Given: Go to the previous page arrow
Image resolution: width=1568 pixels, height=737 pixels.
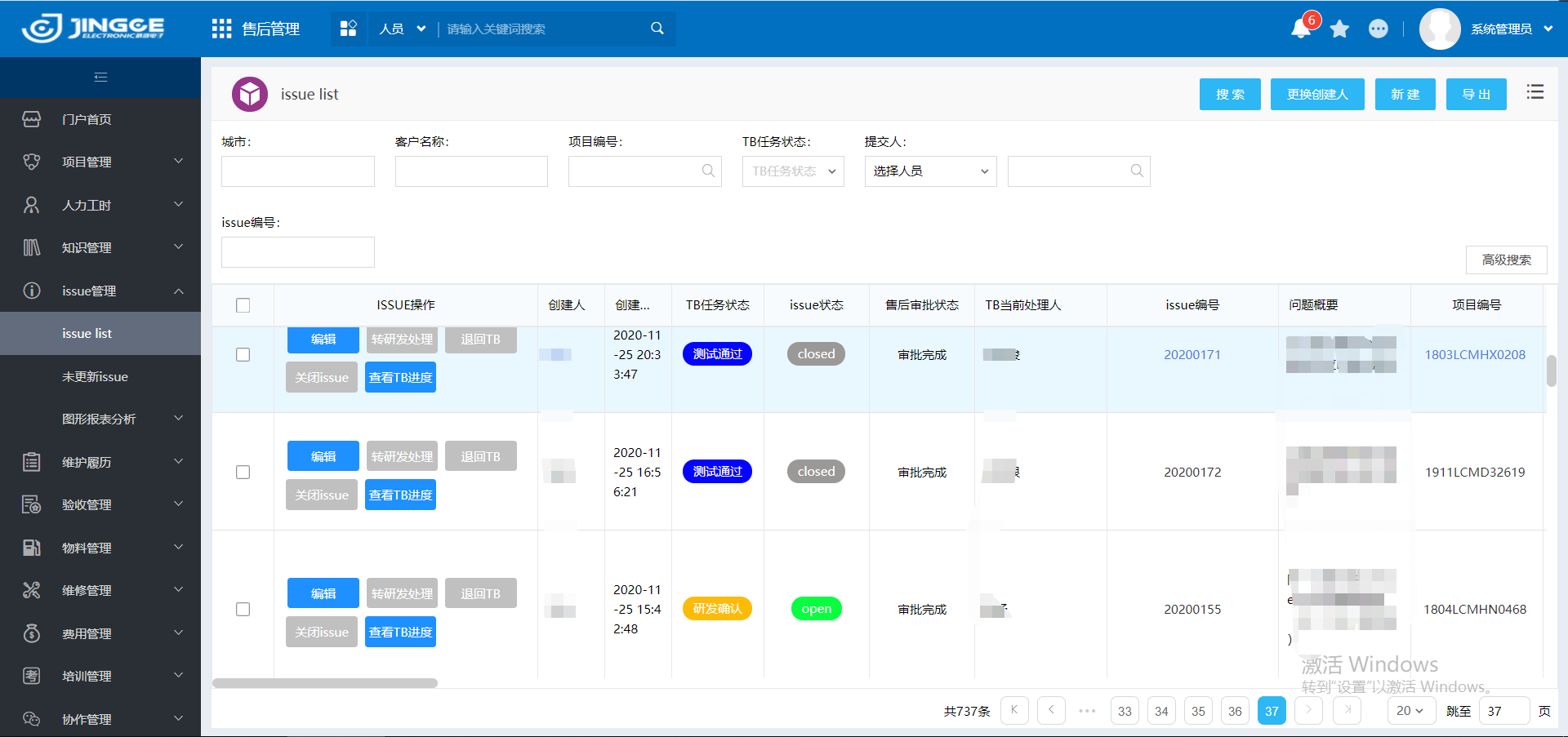Looking at the screenshot, I should [x=1051, y=710].
